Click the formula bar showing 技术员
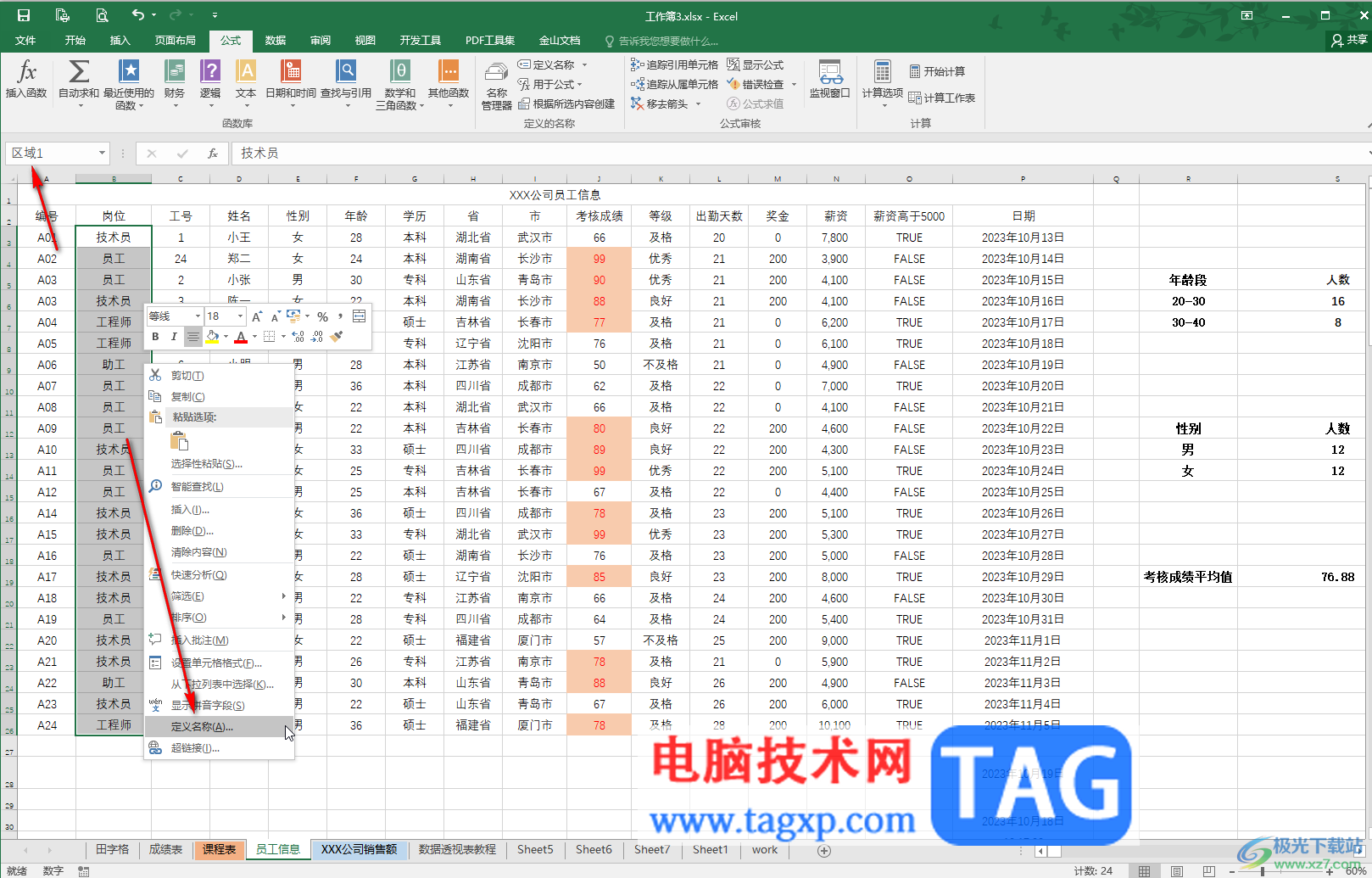The image size is (1372, 878). coord(797,154)
